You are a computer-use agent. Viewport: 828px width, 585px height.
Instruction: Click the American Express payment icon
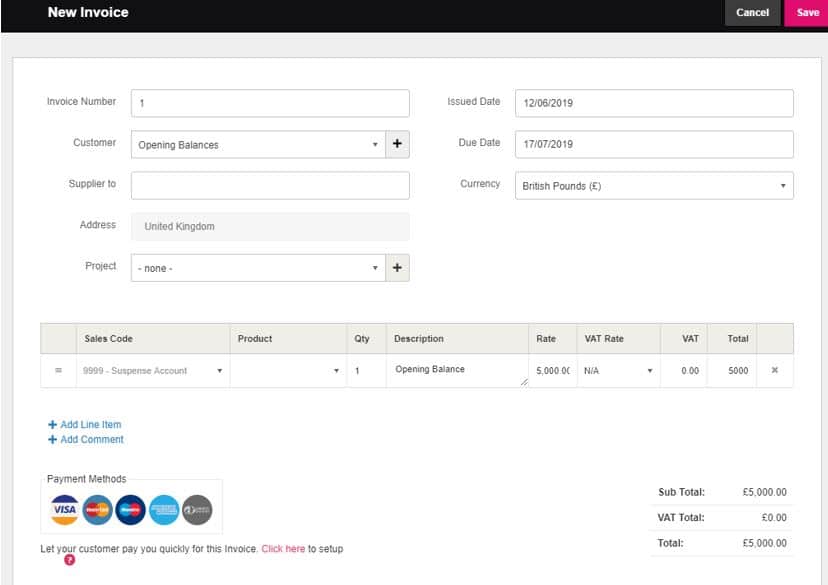click(164, 510)
